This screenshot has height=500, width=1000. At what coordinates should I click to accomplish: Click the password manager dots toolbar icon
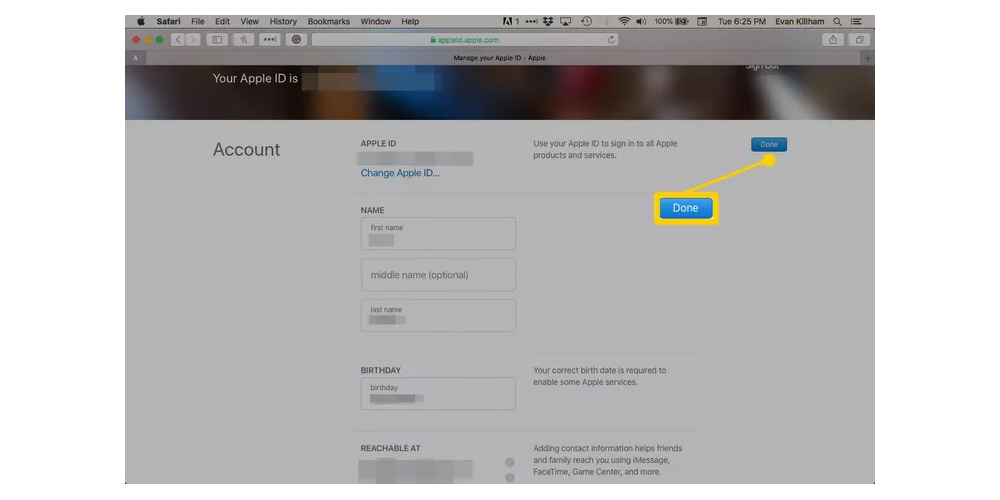(270, 40)
